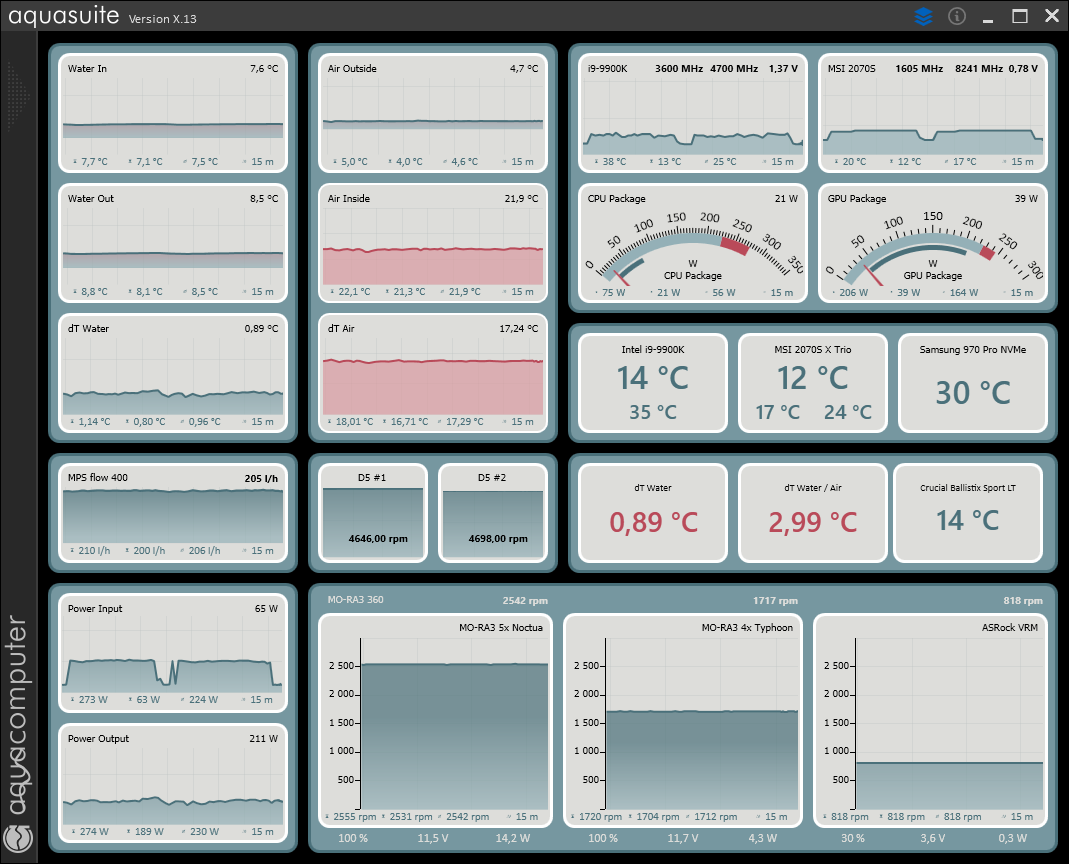Select the dT Water chart panel

click(x=173, y=374)
